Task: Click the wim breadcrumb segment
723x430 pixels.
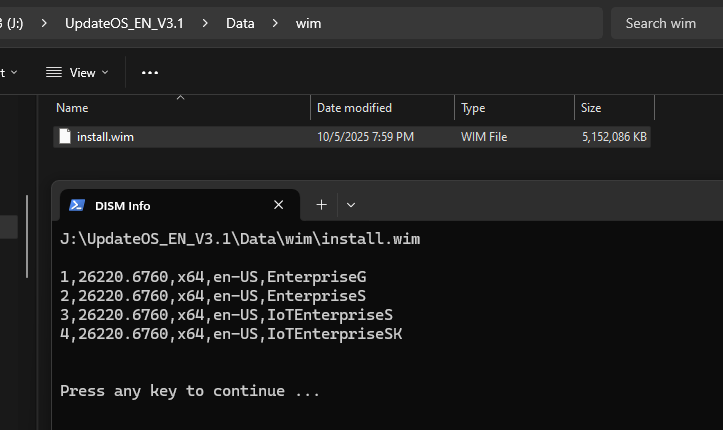Action: [x=309, y=22]
